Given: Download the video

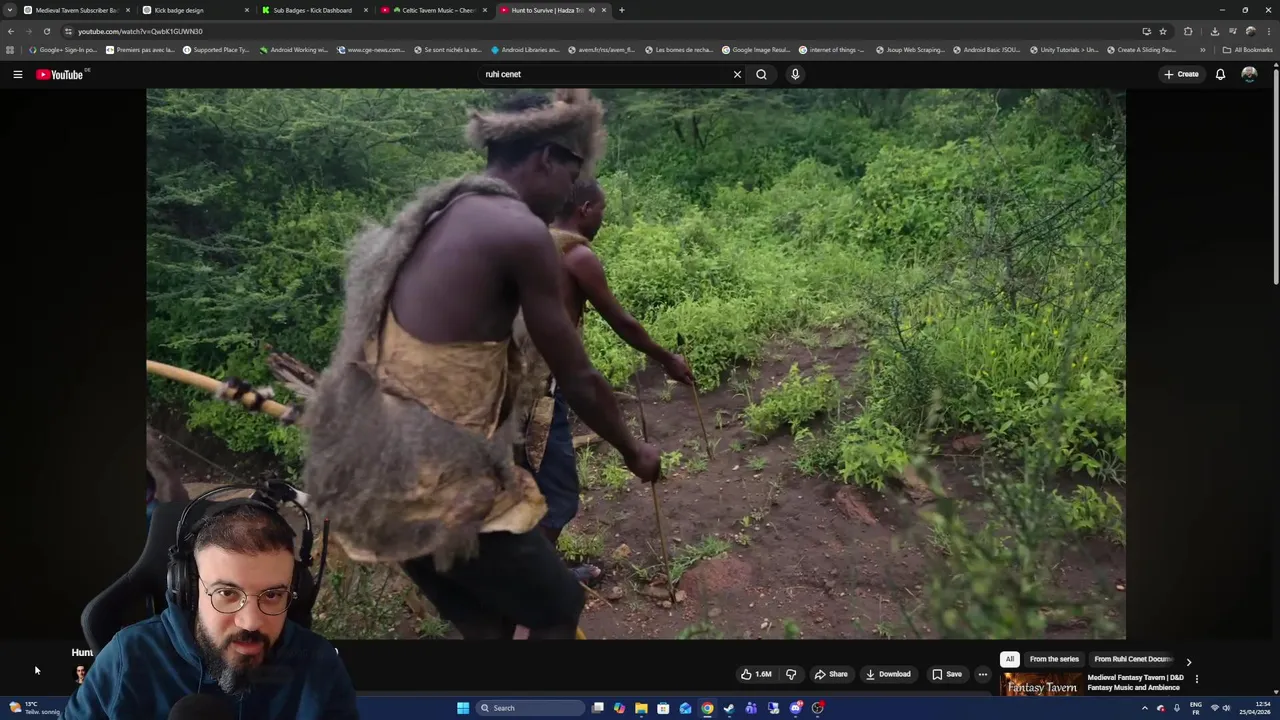Looking at the screenshot, I should (888, 674).
